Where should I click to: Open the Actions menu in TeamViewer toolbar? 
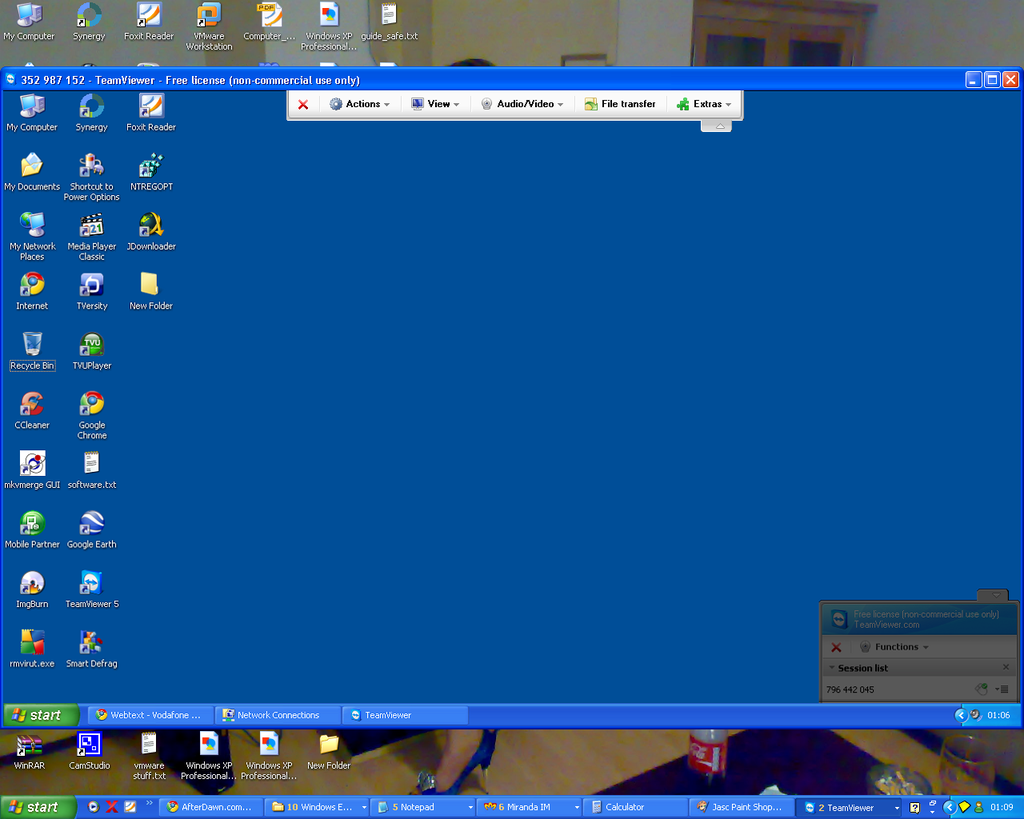[359, 104]
